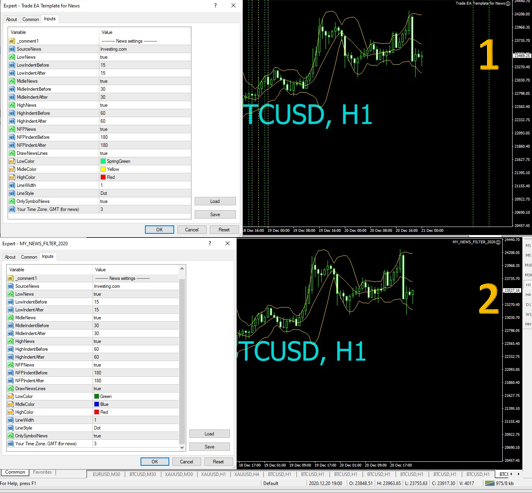Click the LineStyle variable icon in MY_NEWS_FILTER_2020 dialog
Viewport: 532px width, 493px height.
[x=11, y=428]
